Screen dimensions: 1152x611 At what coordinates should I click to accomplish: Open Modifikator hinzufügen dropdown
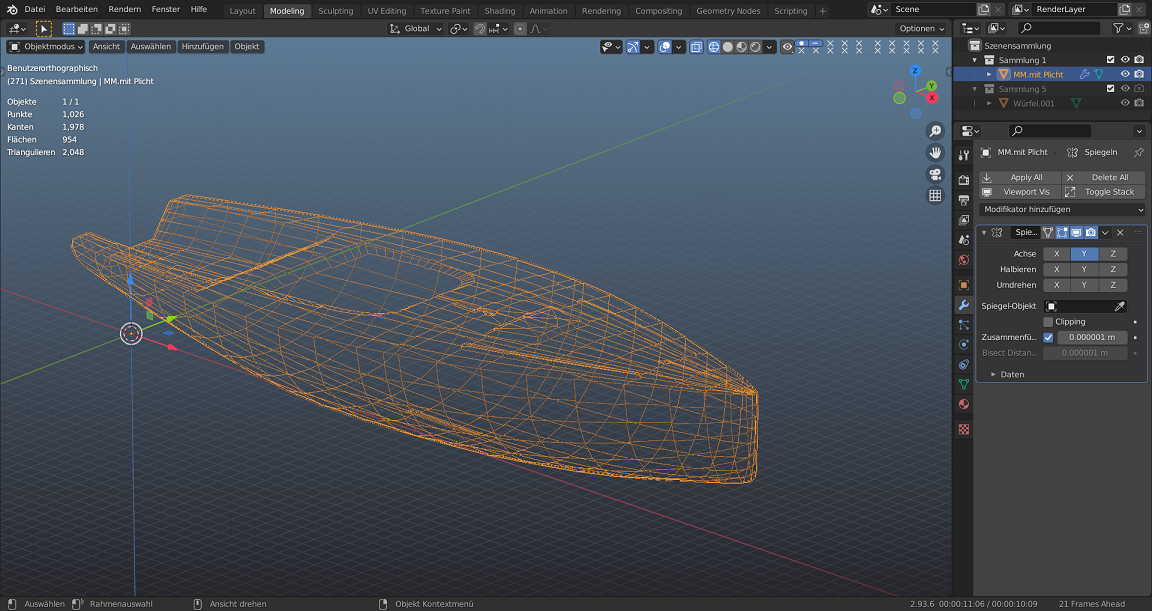[x=1062, y=209]
